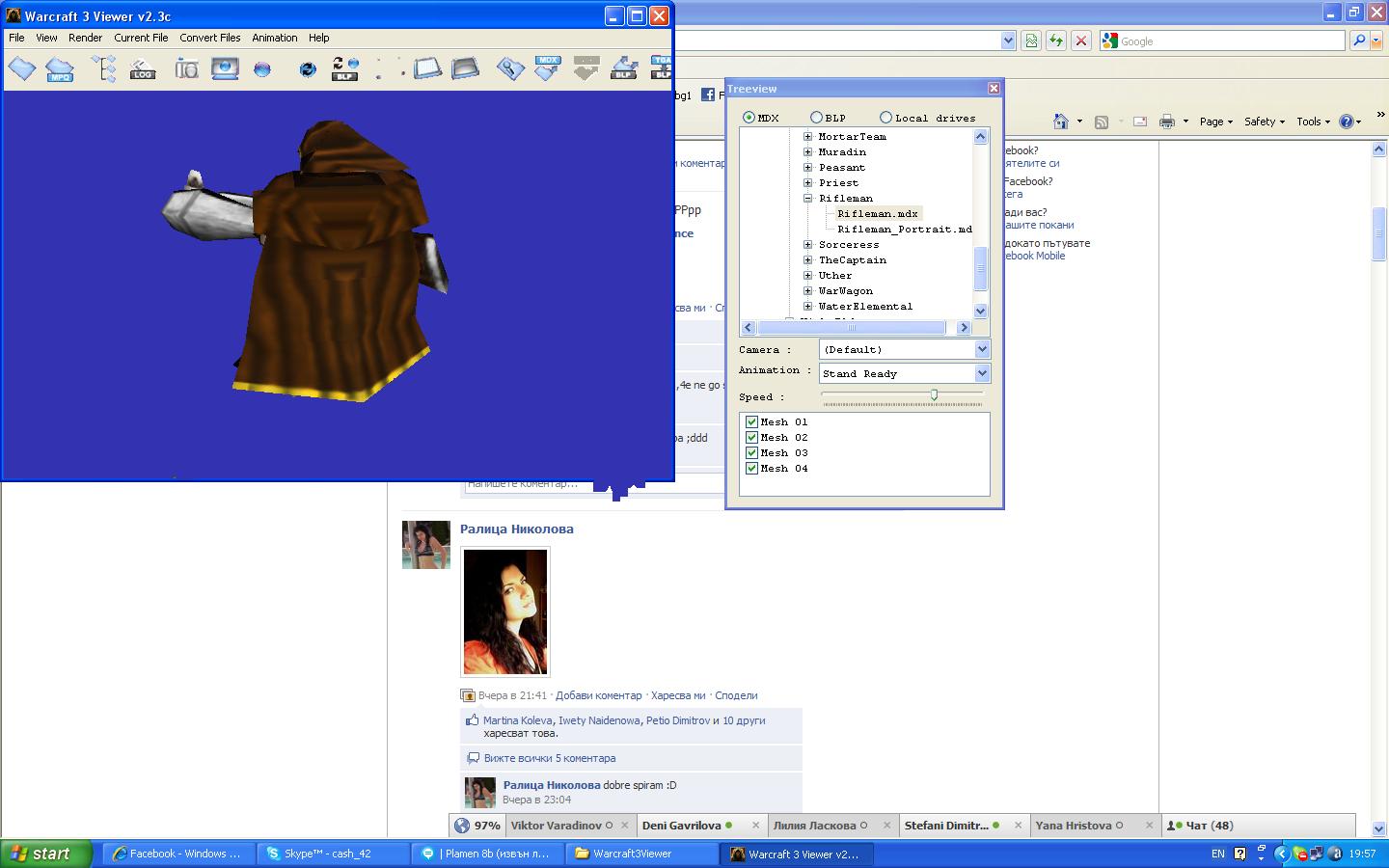
Task: Click the blue circular refresh arrows icon
Action: click(308, 69)
